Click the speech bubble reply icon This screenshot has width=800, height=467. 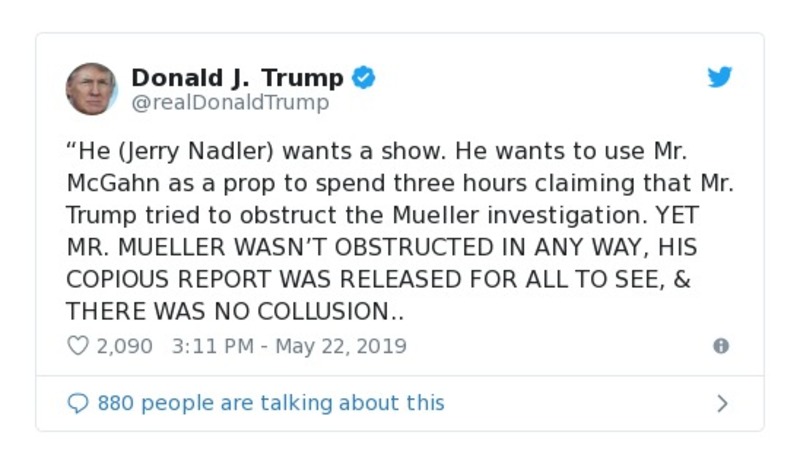78,403
